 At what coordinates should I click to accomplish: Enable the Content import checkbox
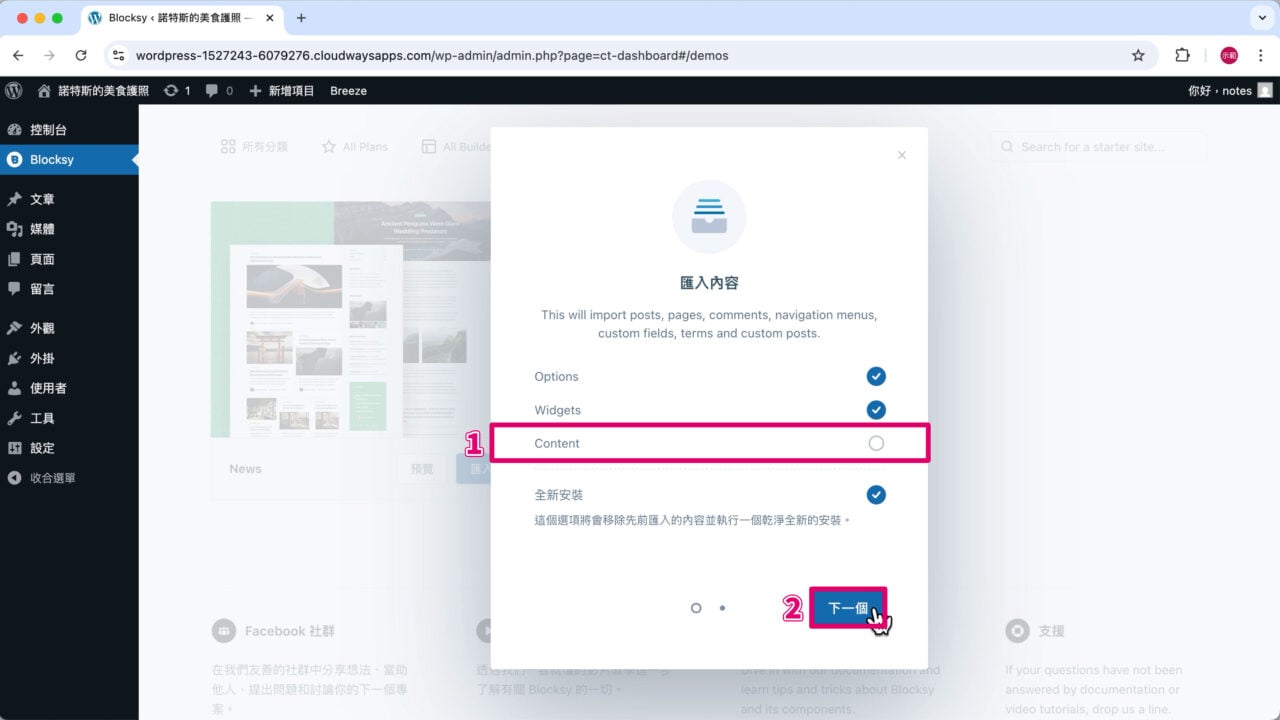pos(876,443)
